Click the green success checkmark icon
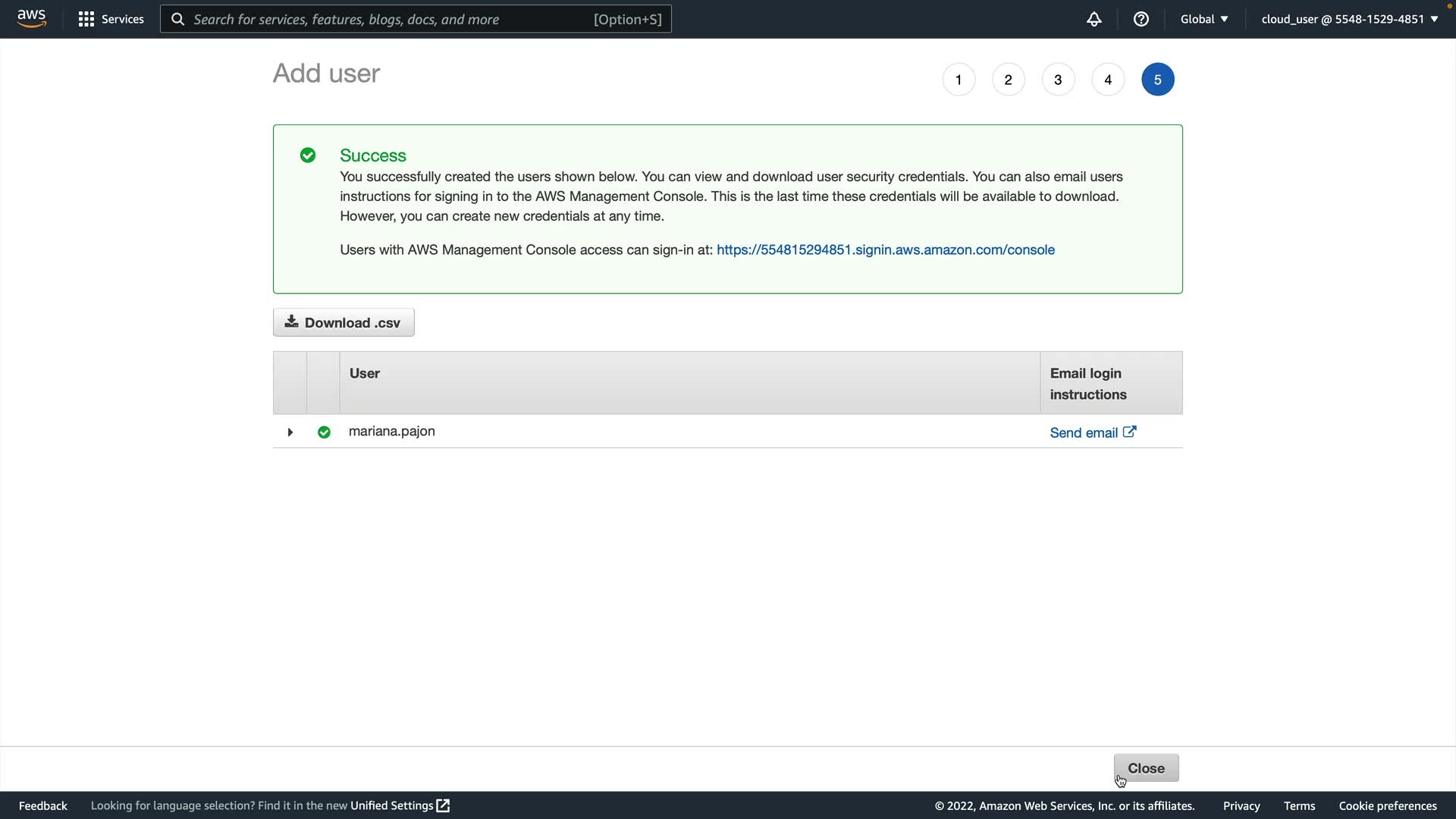 308,155
